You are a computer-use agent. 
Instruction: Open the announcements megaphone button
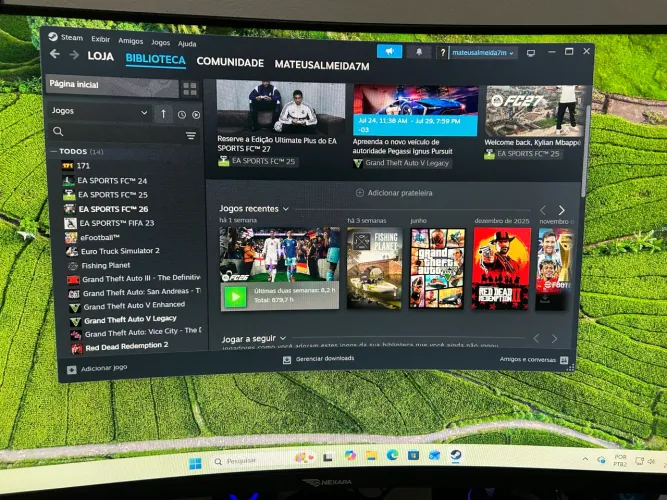point(389,51)
